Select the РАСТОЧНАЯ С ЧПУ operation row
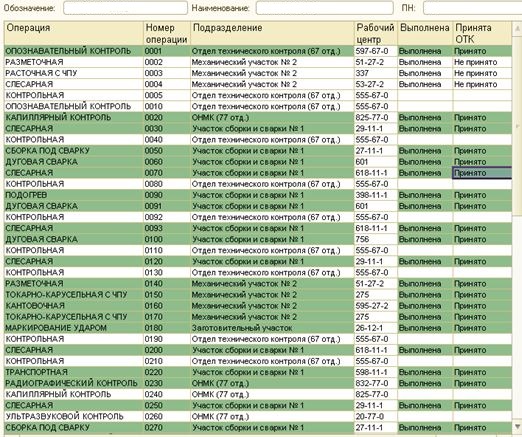The image size is (522, 437). (258, 73)
